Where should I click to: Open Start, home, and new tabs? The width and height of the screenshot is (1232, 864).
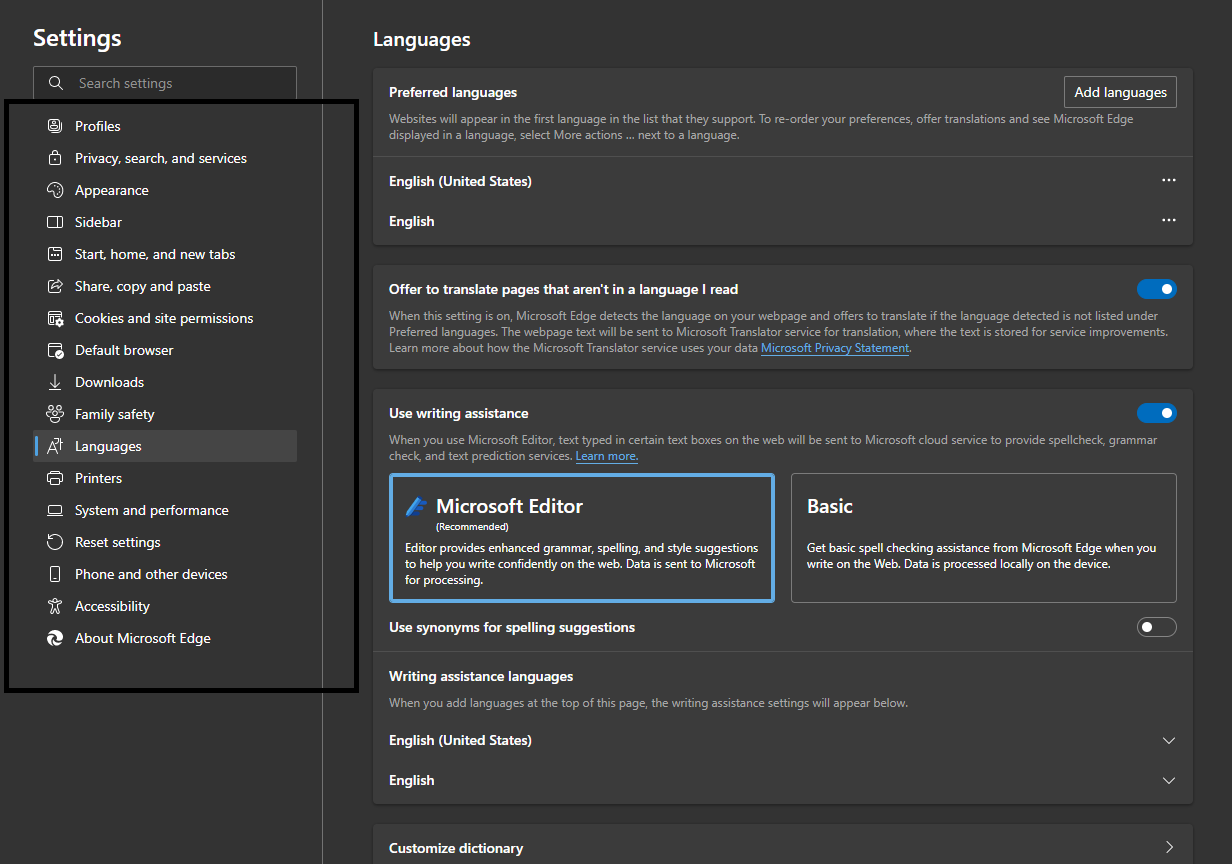(x=165, y=254)
